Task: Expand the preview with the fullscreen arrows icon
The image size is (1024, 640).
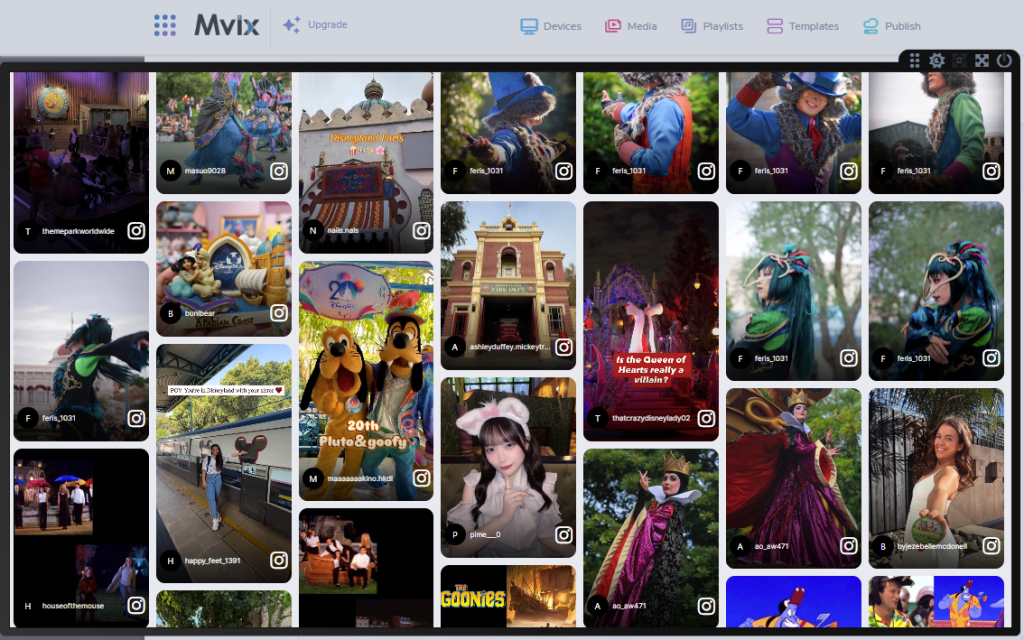Action: [982, 61]
